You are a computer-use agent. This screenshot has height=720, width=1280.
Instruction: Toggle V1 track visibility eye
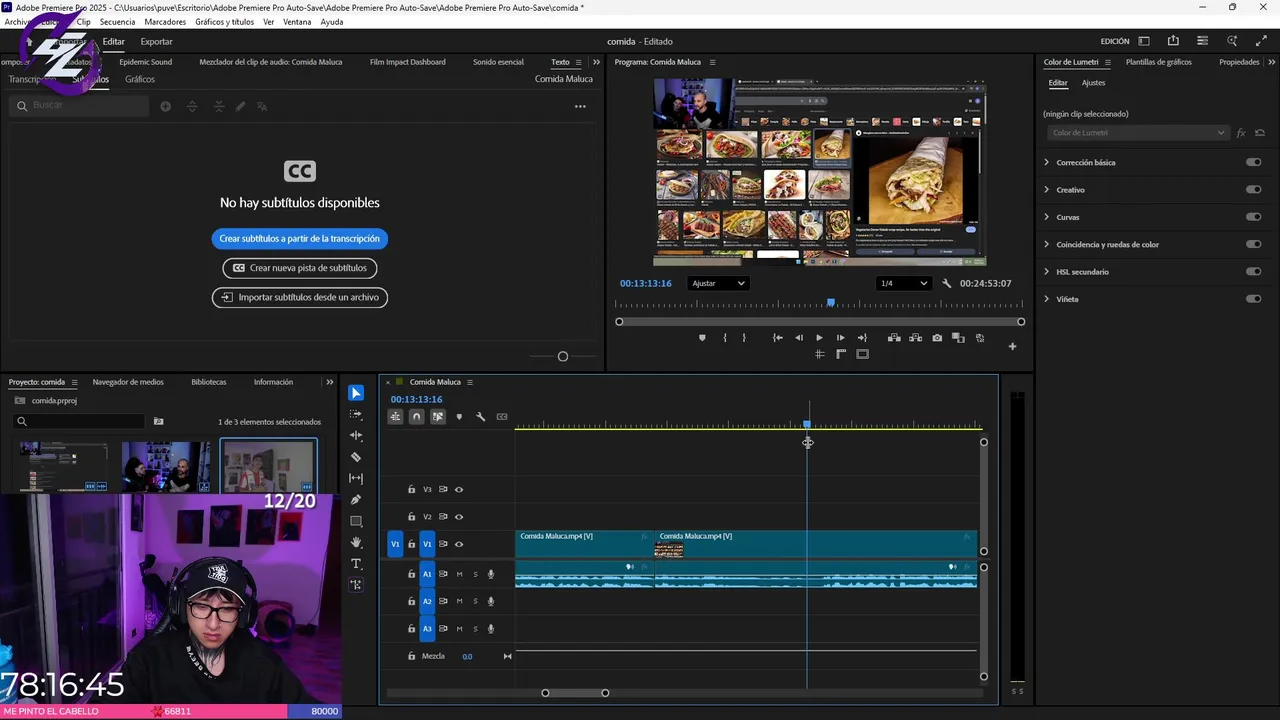click(459, 544)
